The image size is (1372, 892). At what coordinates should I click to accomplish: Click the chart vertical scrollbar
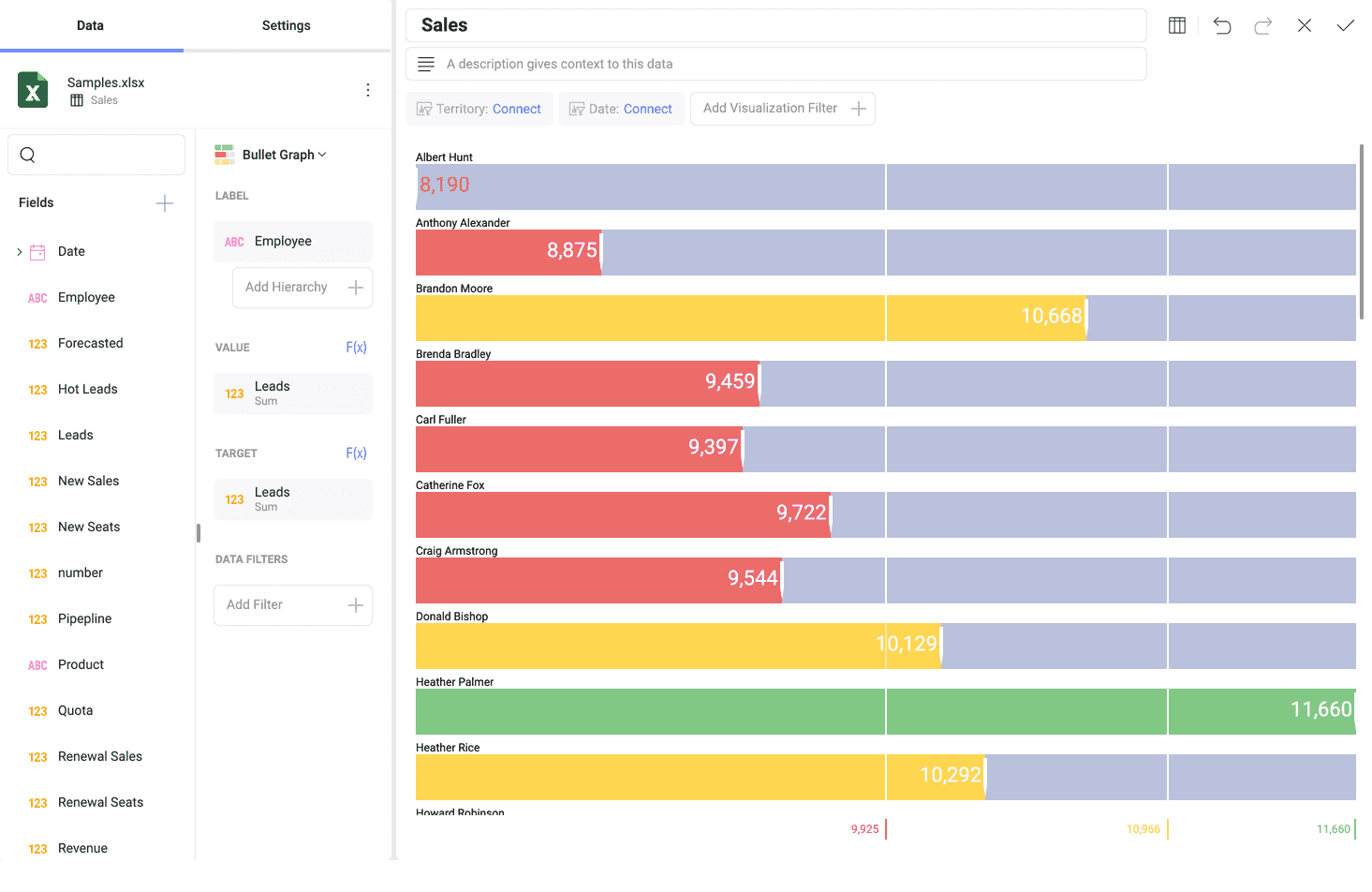coord(1362,232)
